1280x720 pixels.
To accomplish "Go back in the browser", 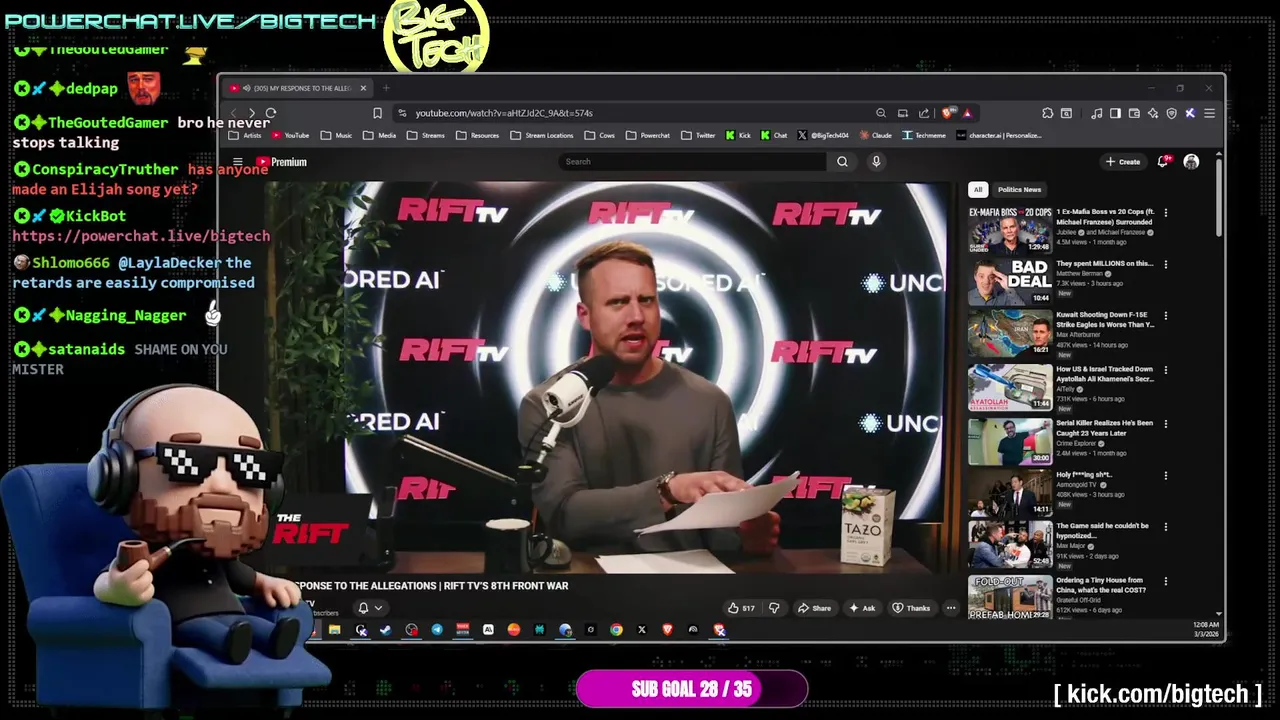I will [x=234, y=113].
